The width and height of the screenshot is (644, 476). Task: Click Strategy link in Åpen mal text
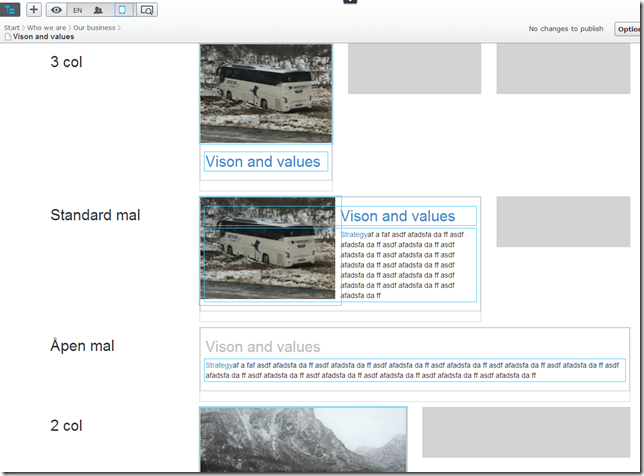(x=218, y=365)
